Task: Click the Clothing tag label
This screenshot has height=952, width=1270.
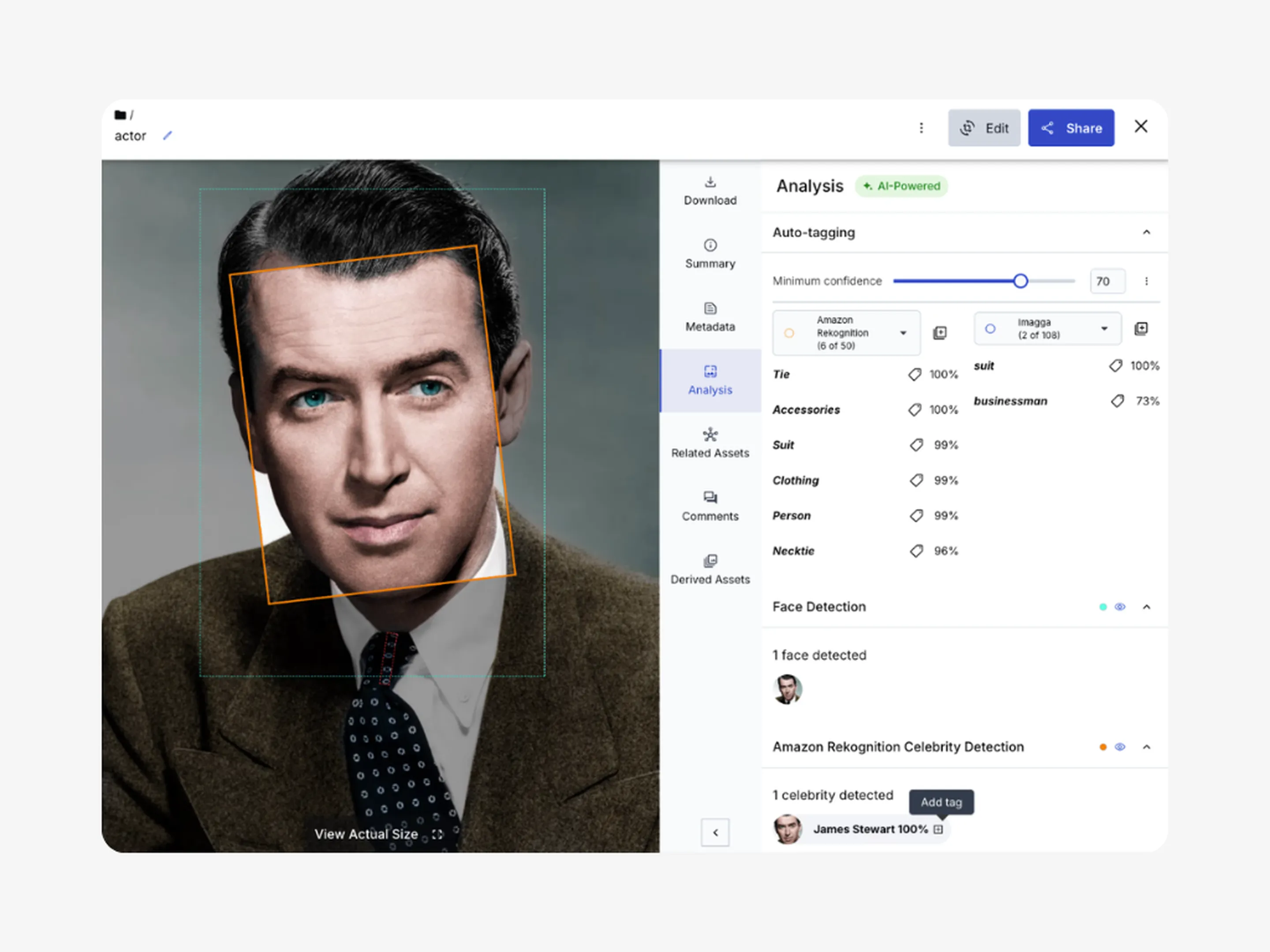Action: (x=796, y=480)
